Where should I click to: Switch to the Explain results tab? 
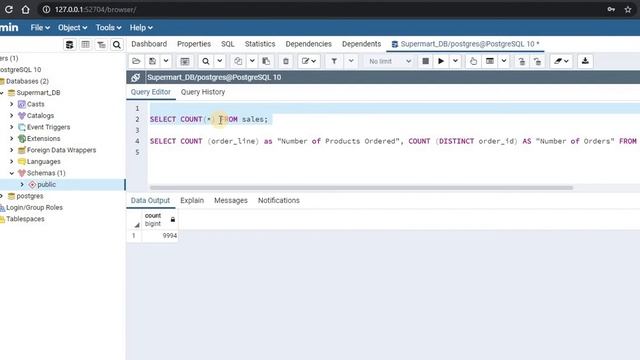[192, 200]
